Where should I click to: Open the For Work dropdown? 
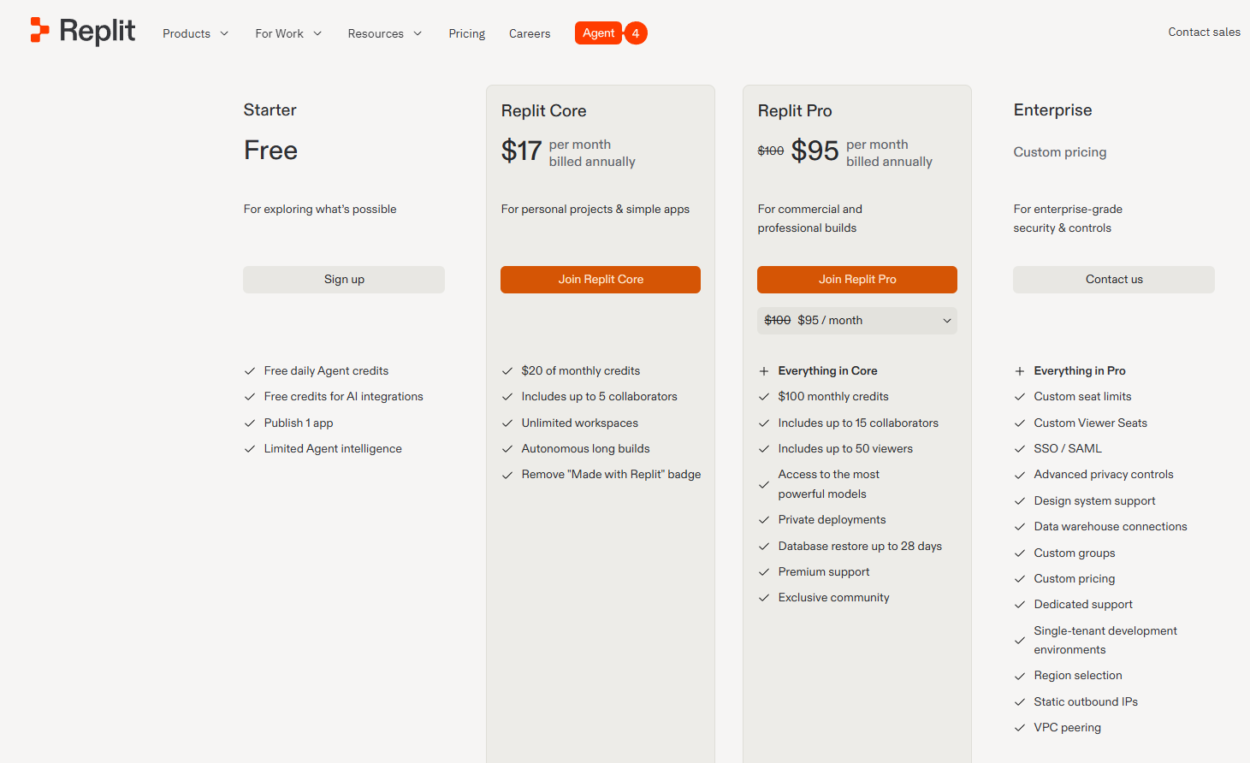click(x=288, y=34)
